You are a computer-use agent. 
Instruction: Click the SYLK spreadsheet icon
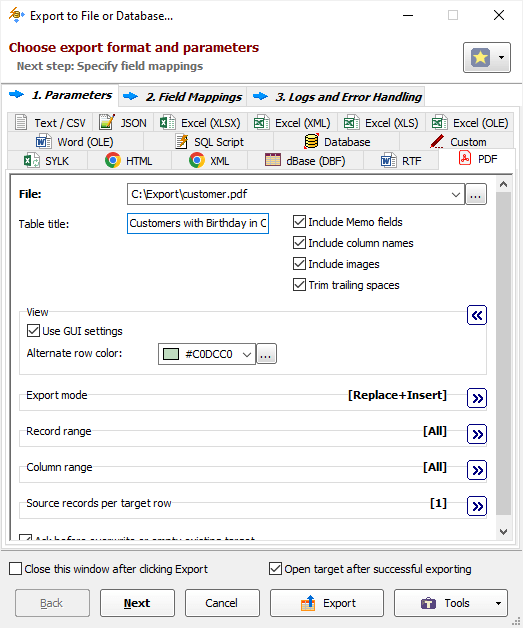[x=32, y=161]
